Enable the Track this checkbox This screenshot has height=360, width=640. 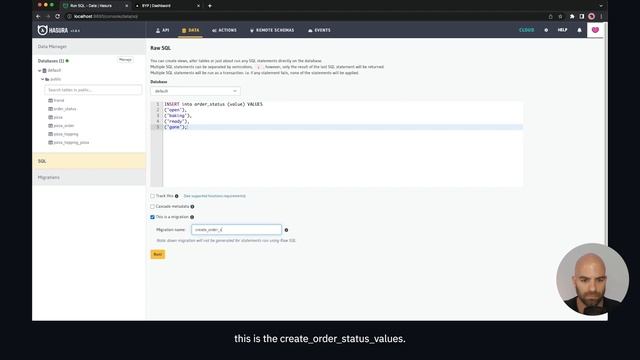coord(153,196)
